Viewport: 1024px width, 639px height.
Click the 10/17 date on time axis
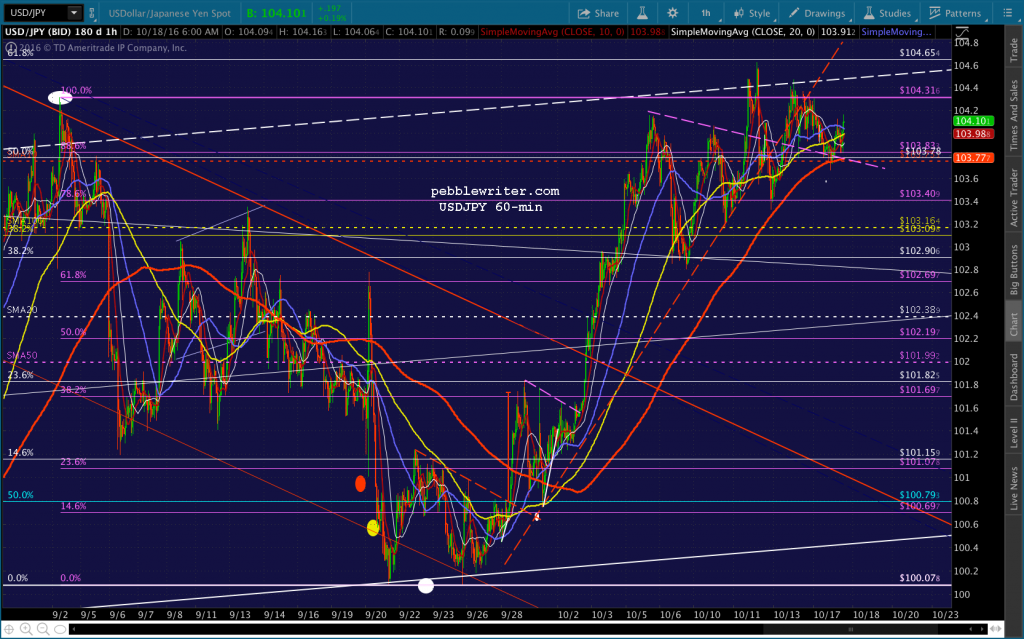coord(826,615)
